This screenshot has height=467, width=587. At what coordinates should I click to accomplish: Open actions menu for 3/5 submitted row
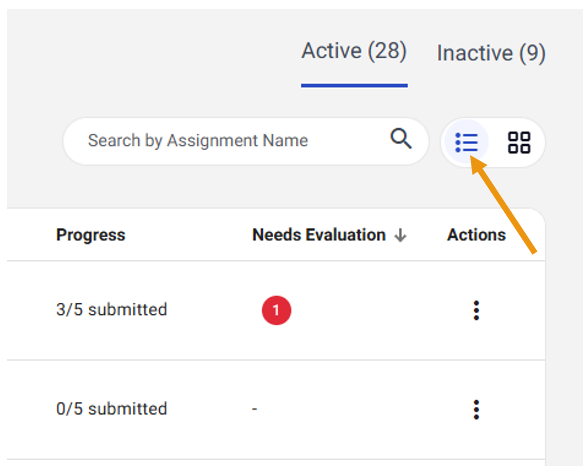point(476,310)
